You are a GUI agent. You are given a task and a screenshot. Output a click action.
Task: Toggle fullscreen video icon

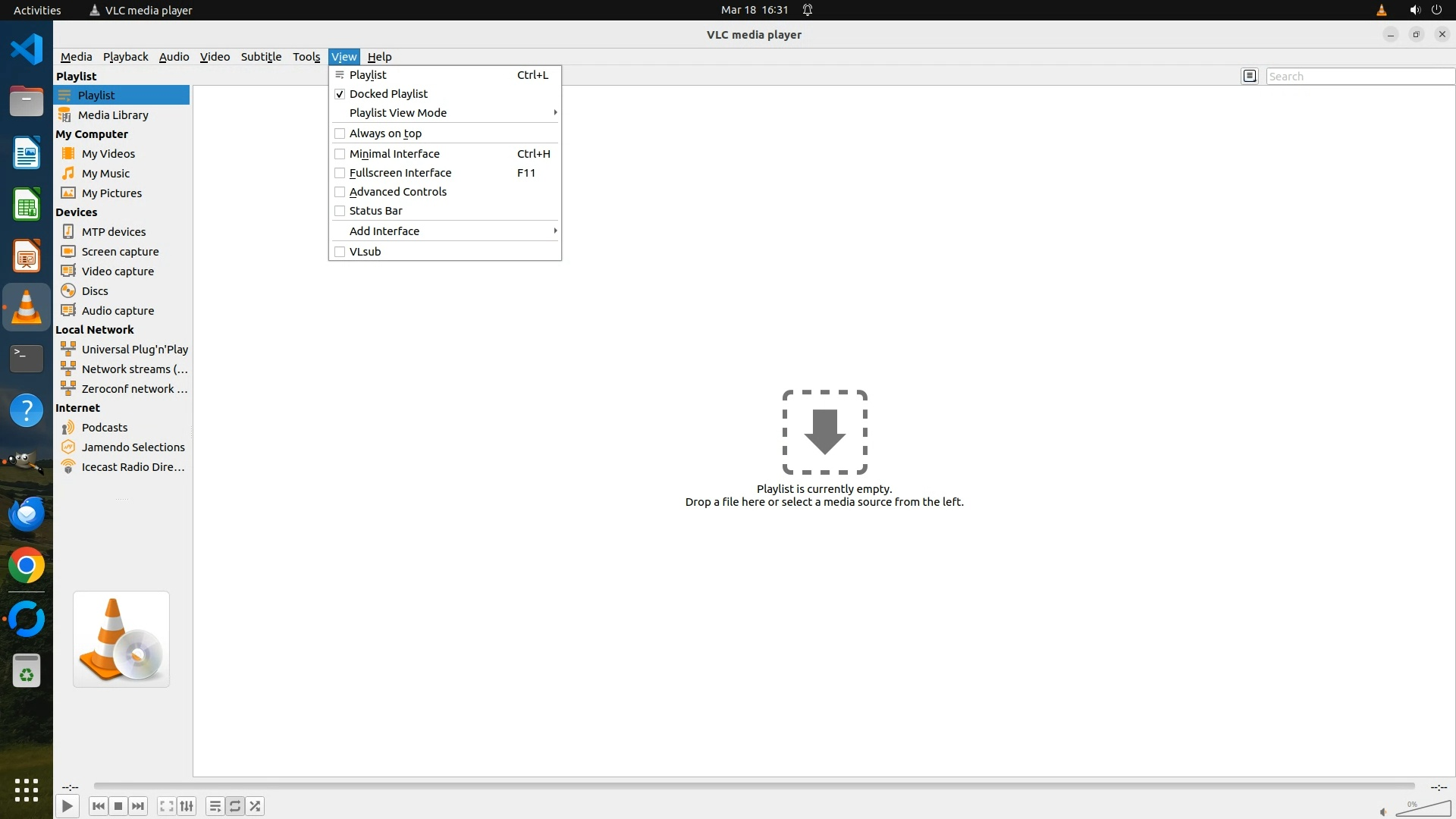[x=166, y=806]
